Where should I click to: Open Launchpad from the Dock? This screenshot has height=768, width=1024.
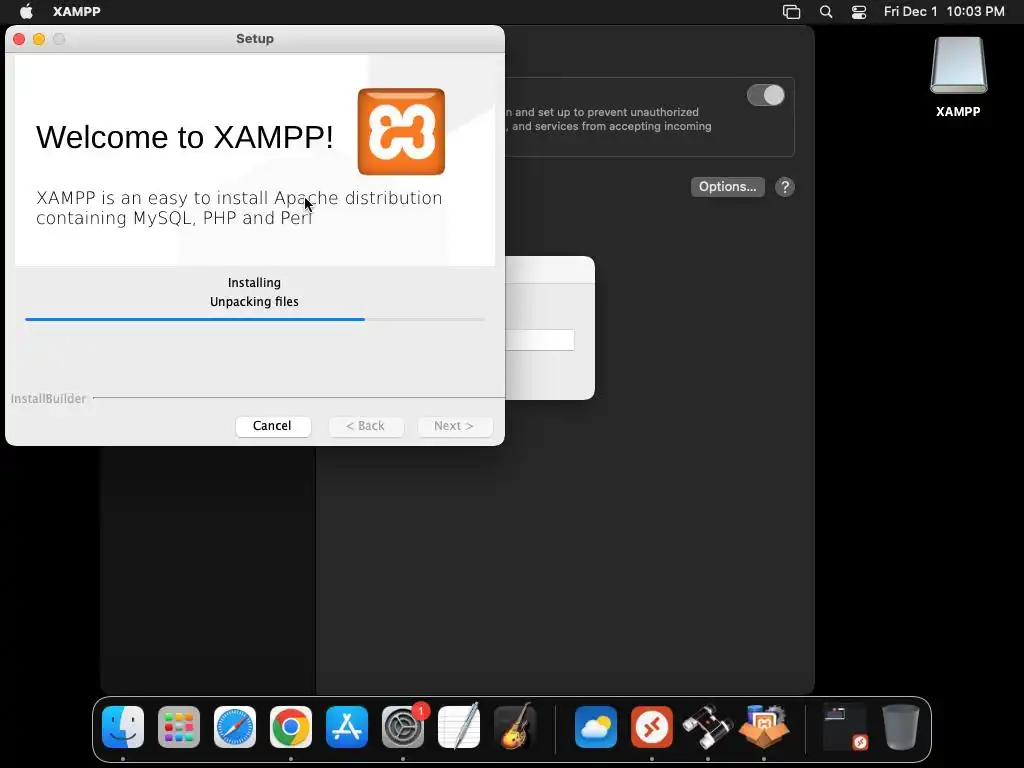click(179, 727)
